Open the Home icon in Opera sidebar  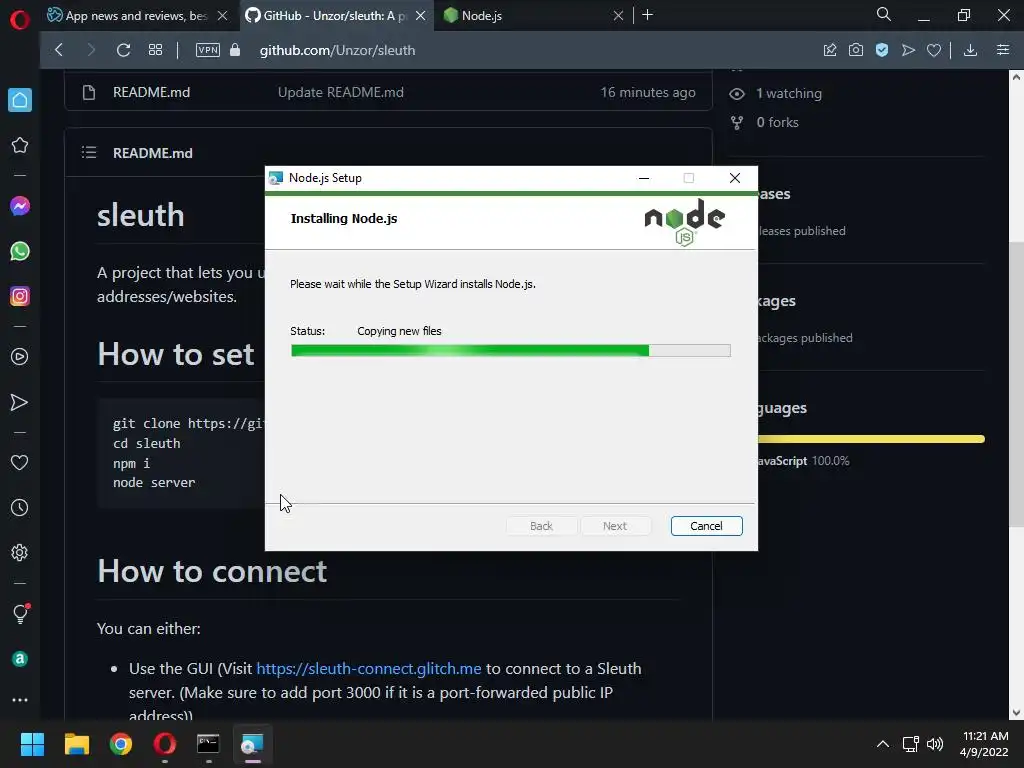pos(20,100)
